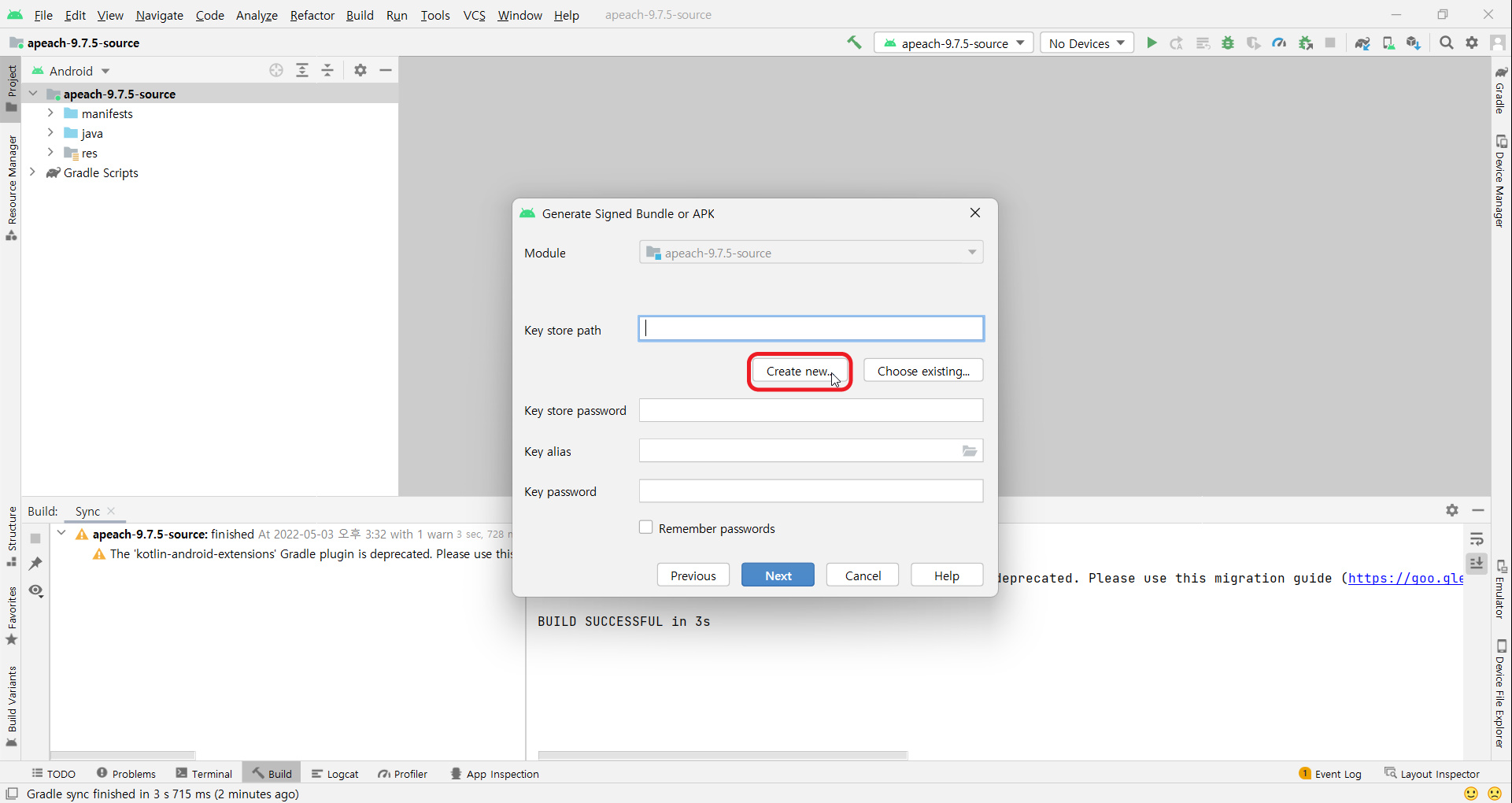The image size is (1512, 803).
Task: Click the Choose existing... button
Action: (923, 371)
